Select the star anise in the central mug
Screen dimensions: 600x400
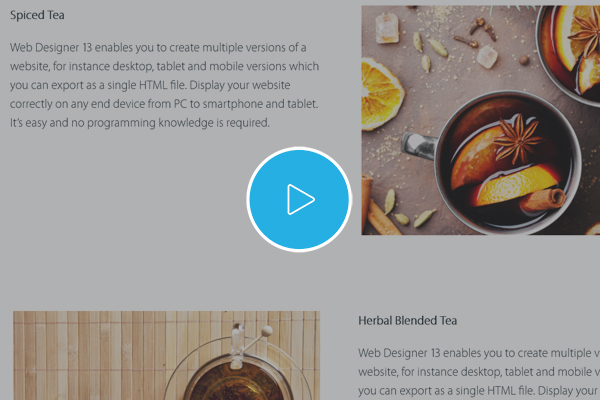[x=517, y=139]
